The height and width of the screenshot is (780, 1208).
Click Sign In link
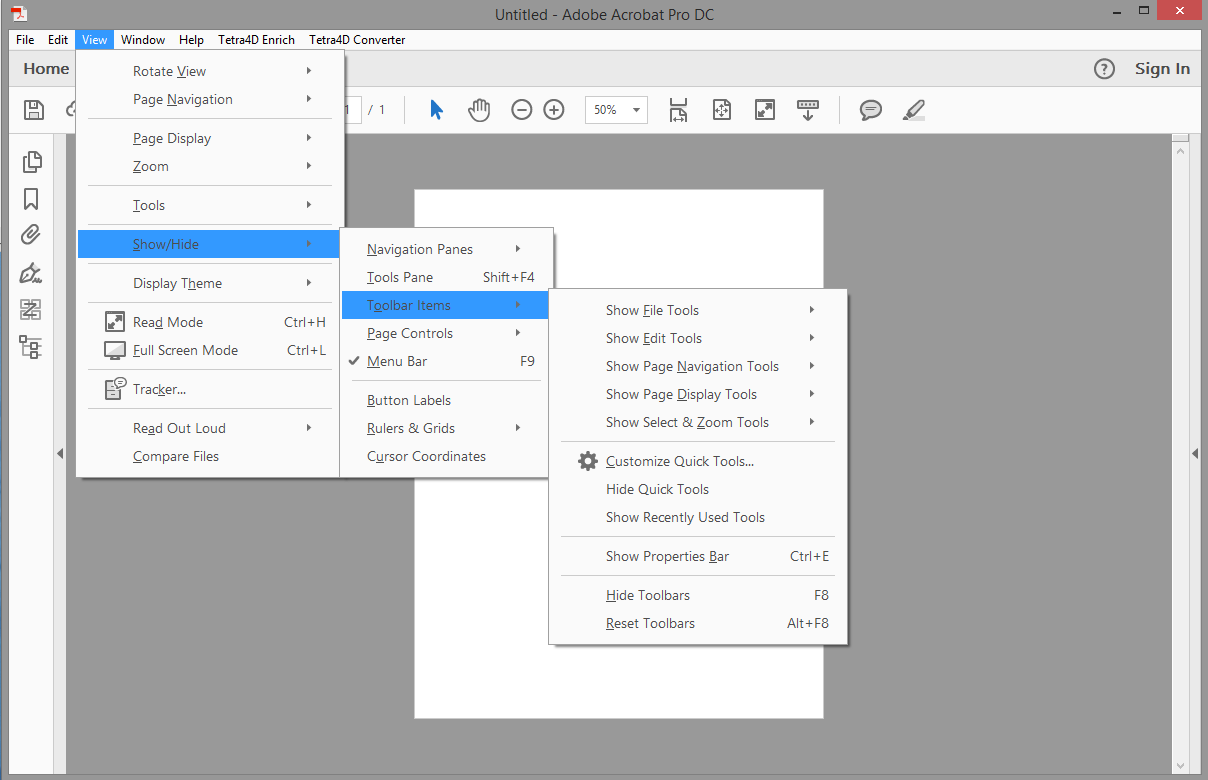tap(1162, 69)
